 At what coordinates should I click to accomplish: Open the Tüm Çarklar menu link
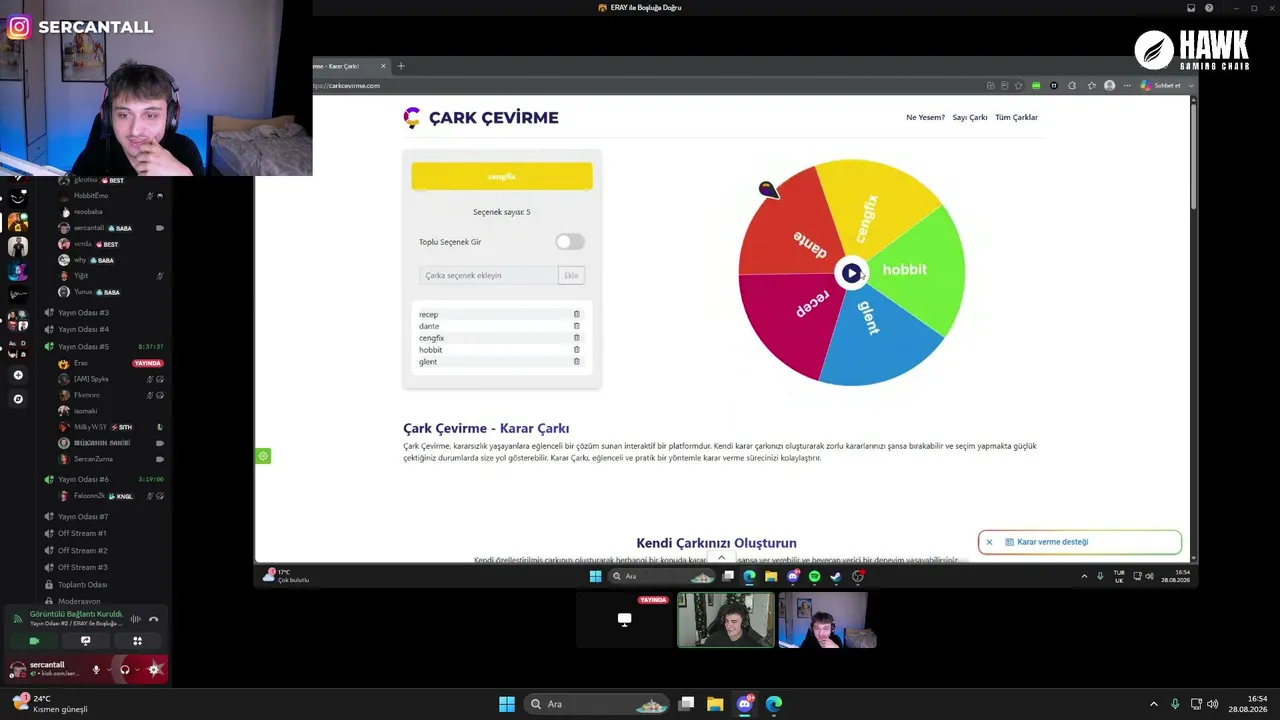pos(1016,117)
